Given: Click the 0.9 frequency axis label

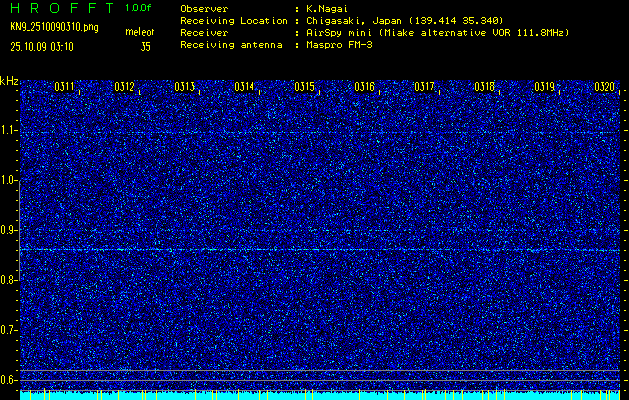Looking at the screenshot, I should click(x=9, y=230).
